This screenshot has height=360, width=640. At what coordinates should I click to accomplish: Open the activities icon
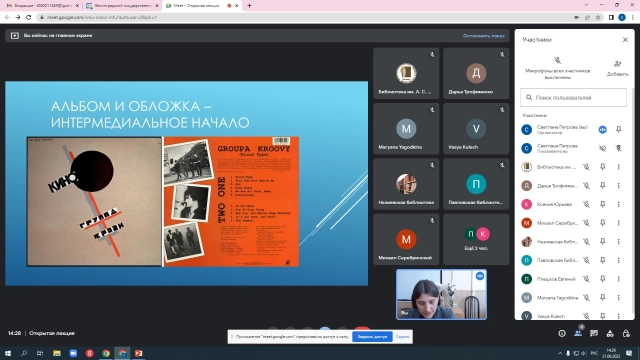610,333
